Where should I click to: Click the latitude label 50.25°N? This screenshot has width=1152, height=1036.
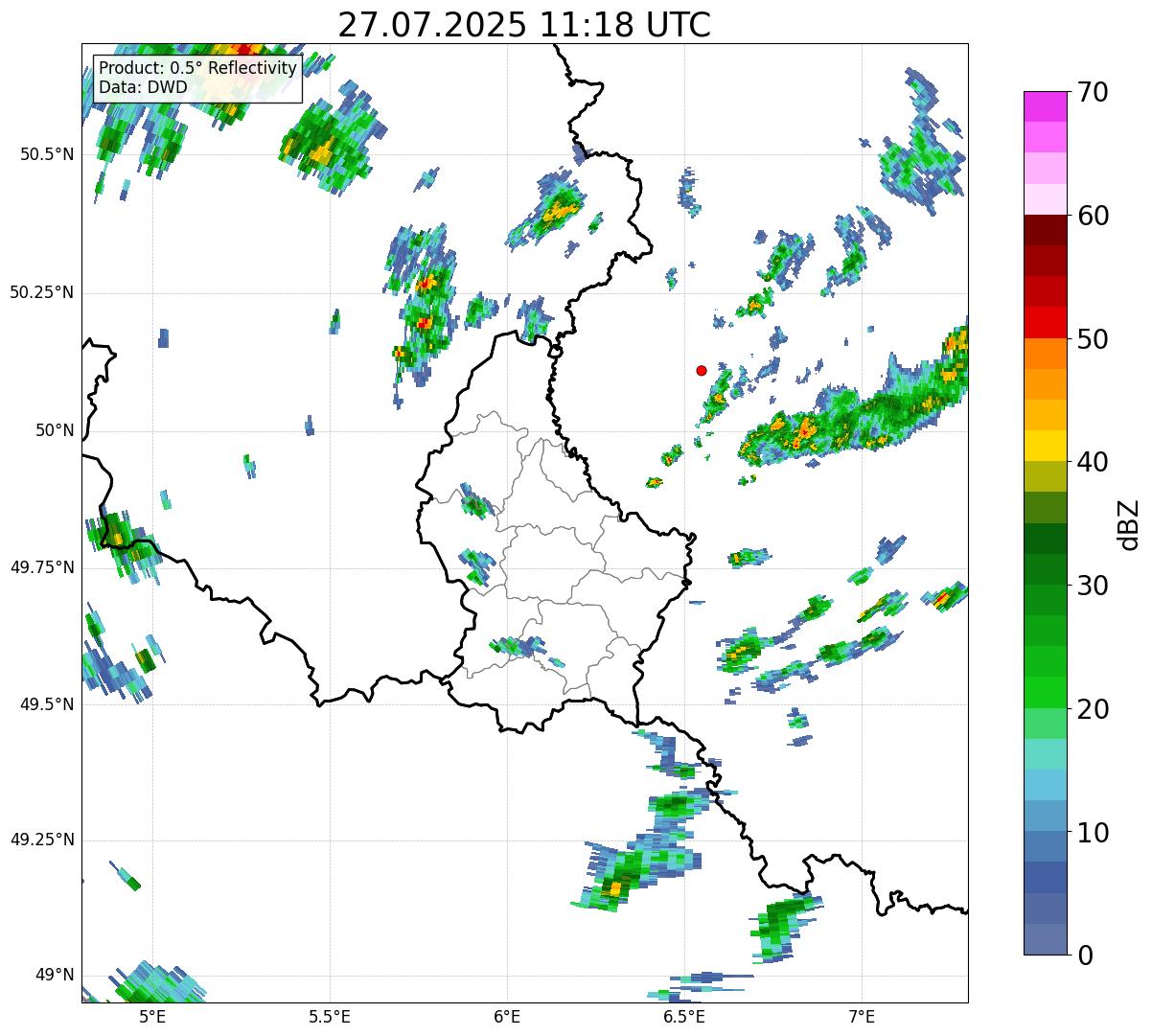point(42,293)
